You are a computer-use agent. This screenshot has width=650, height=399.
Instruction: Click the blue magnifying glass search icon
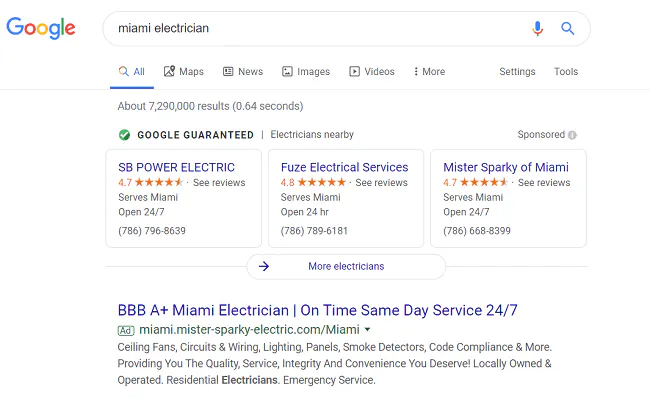point(568,28)
